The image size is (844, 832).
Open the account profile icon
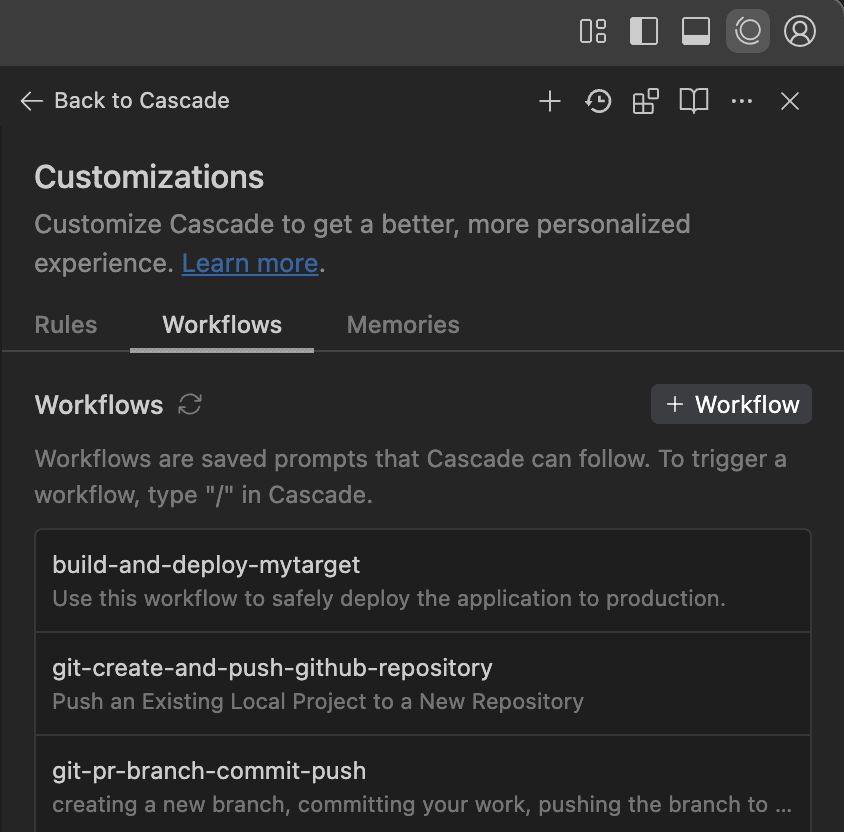[799, 31]
